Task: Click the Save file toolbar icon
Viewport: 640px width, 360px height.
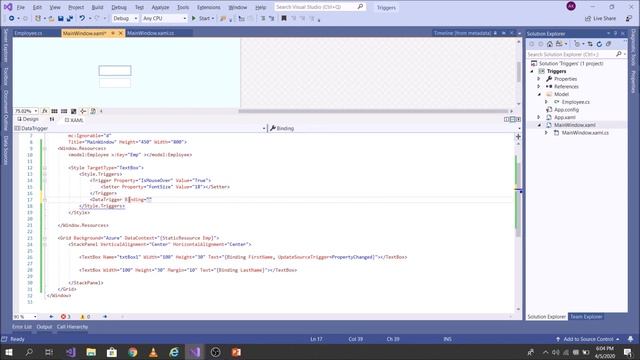Action: tap(60, 18)
